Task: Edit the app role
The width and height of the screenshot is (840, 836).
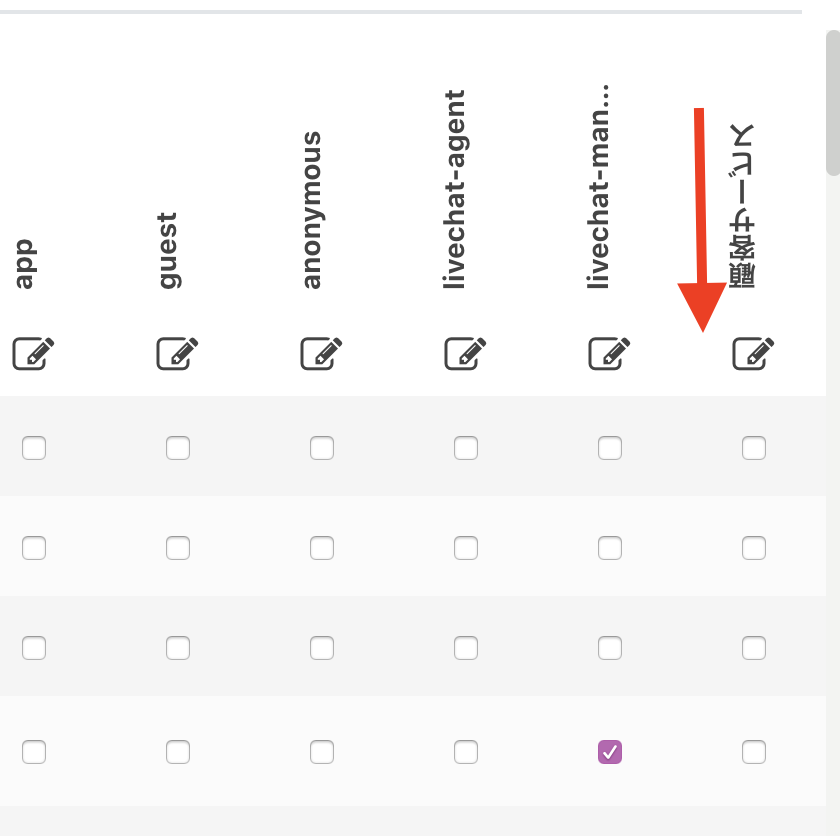Action: (33, 353)
